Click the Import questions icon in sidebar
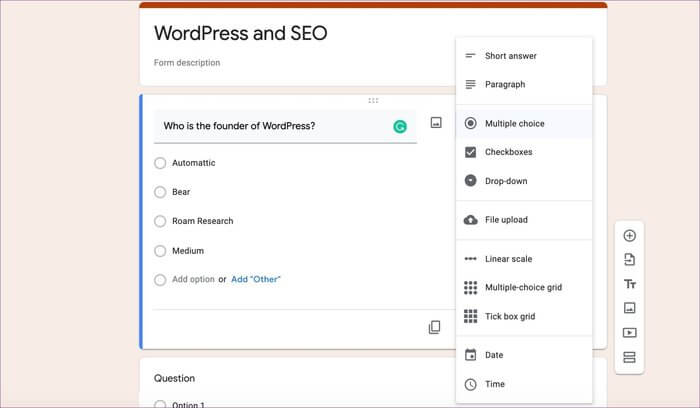Image resolution: width=700 pixels, height=408 pixels. [629, 260]
